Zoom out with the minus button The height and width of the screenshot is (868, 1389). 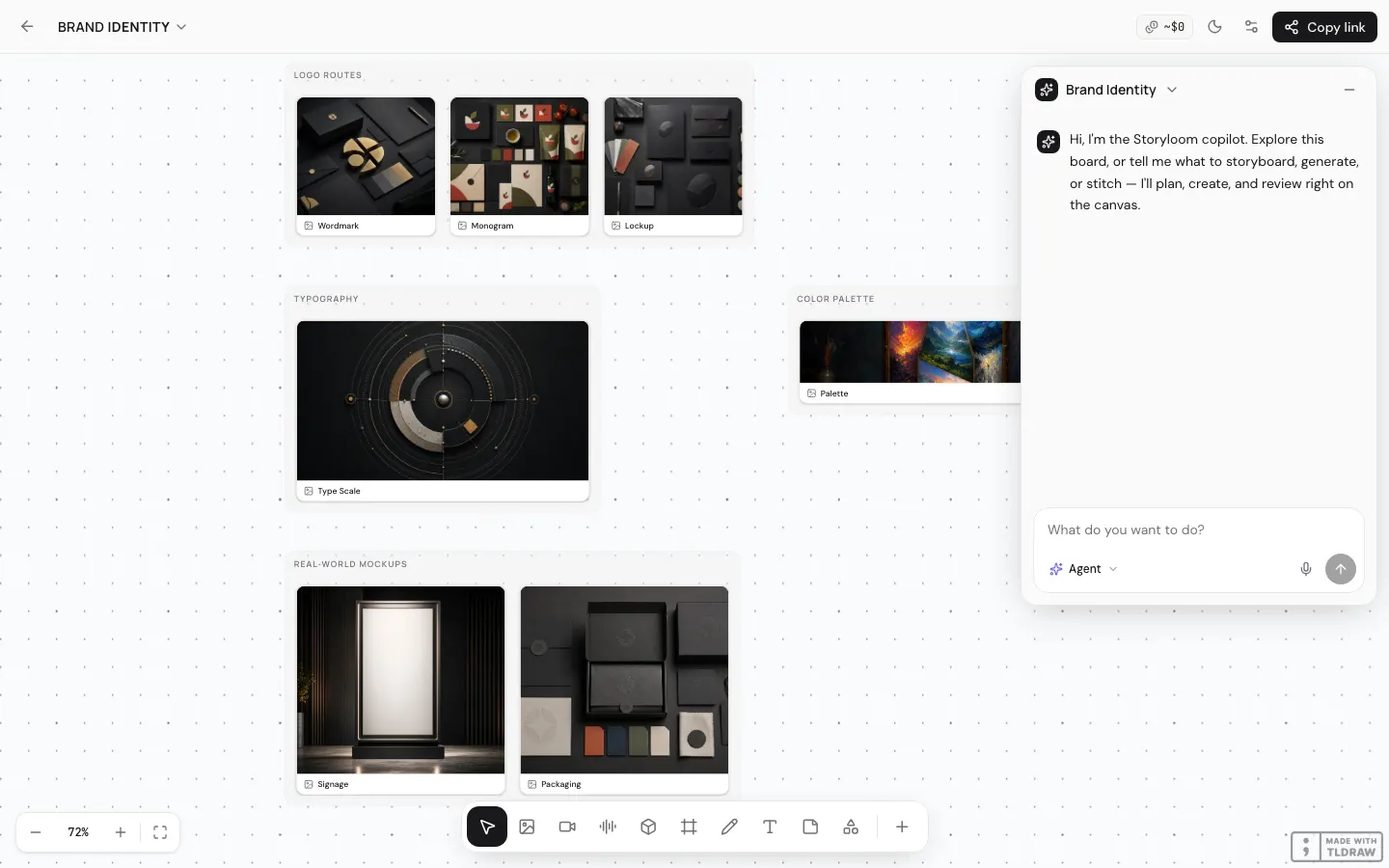[36, 832]
